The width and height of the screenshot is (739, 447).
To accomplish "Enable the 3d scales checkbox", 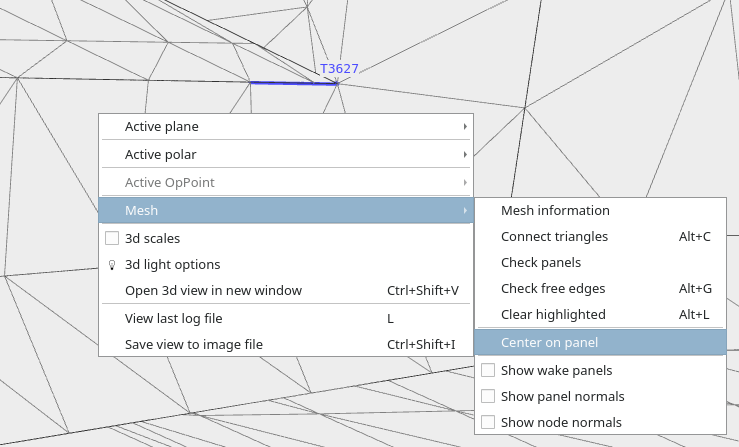I will pos(112,238).
